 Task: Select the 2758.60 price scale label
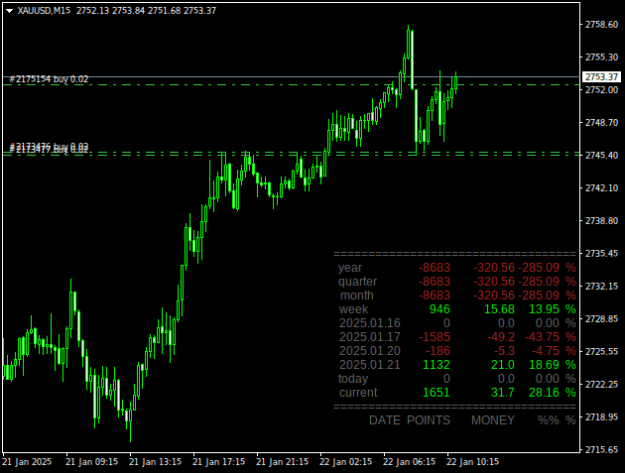pyautogui.click(x=601, y=25)
